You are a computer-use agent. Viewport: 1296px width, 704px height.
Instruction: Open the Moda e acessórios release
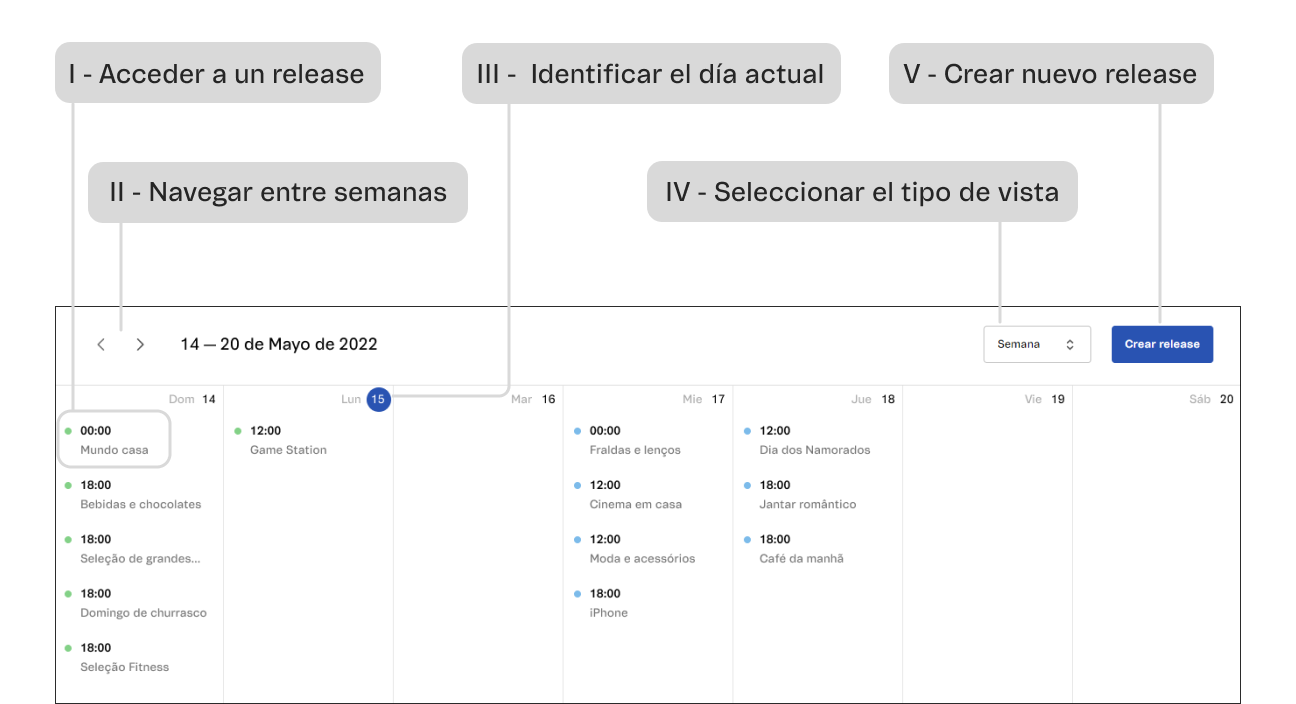point(642,549)
